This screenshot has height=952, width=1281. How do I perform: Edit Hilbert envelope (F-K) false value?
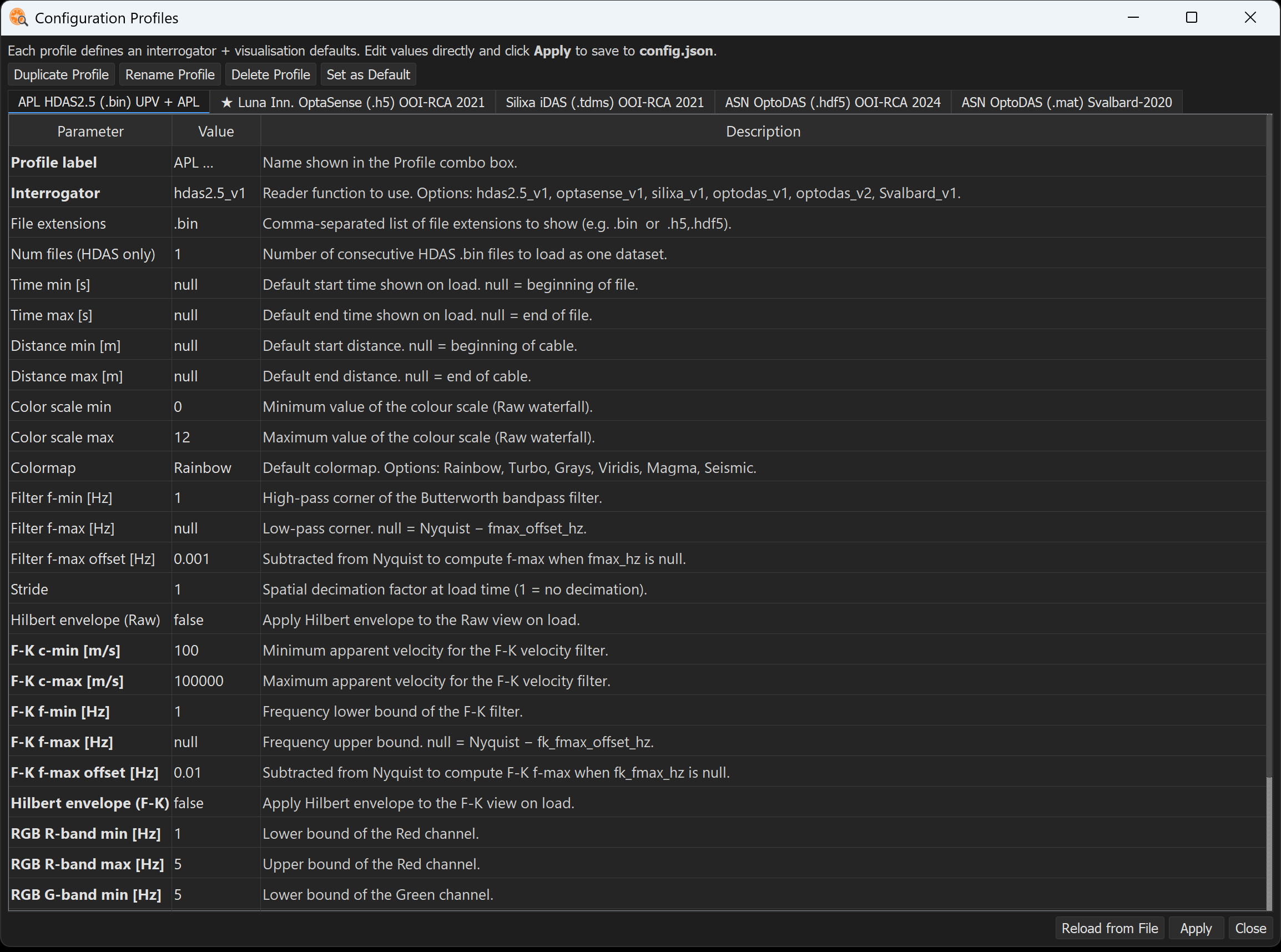(216, 803)
